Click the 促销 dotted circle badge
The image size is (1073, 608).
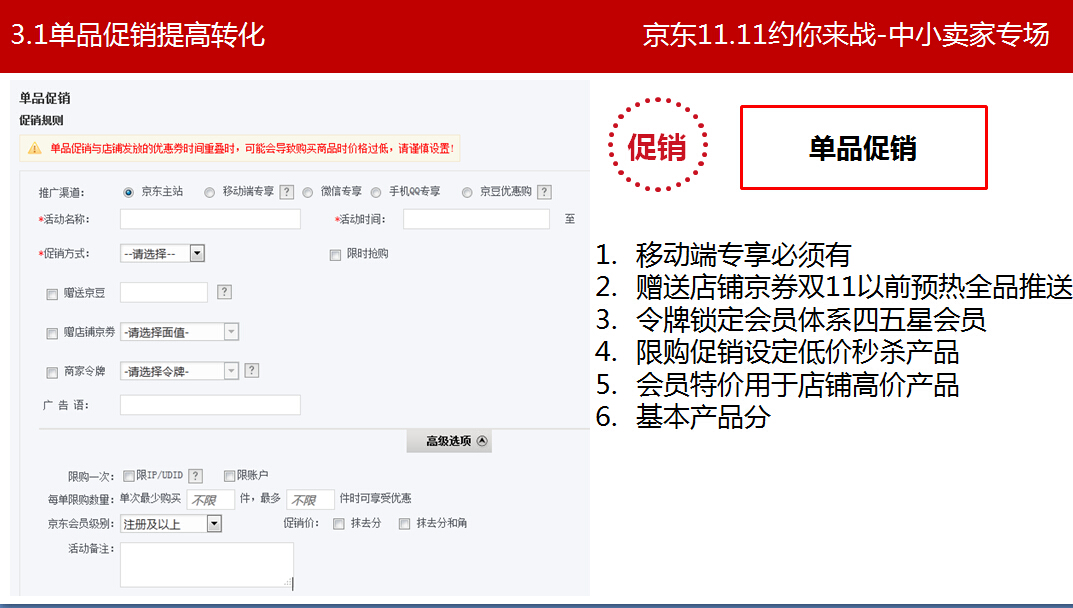658,145
